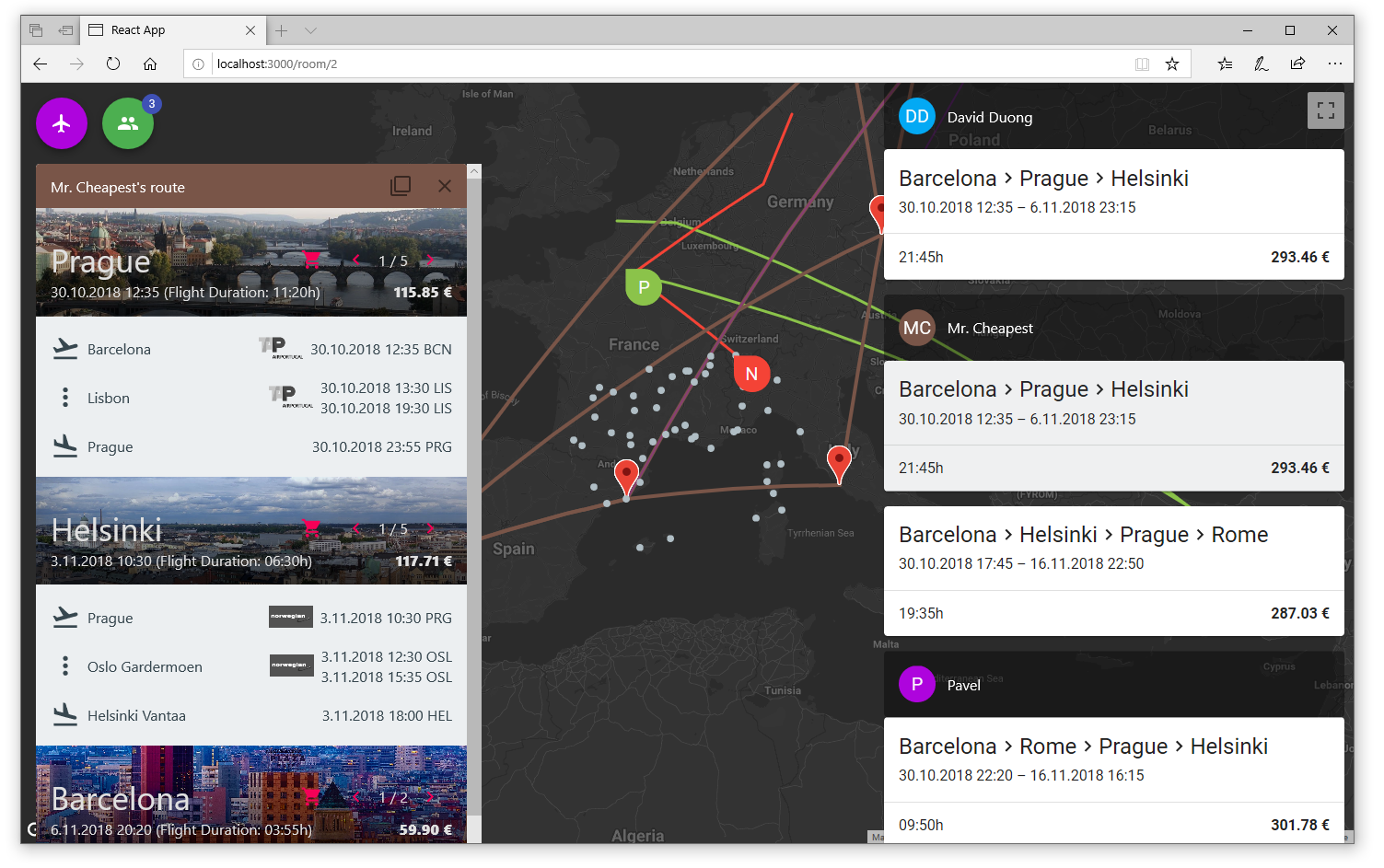This screenshot has width=1384, height=868.
Task: Click the 115.85 € price on Prague card
Action: coord(423,292)
